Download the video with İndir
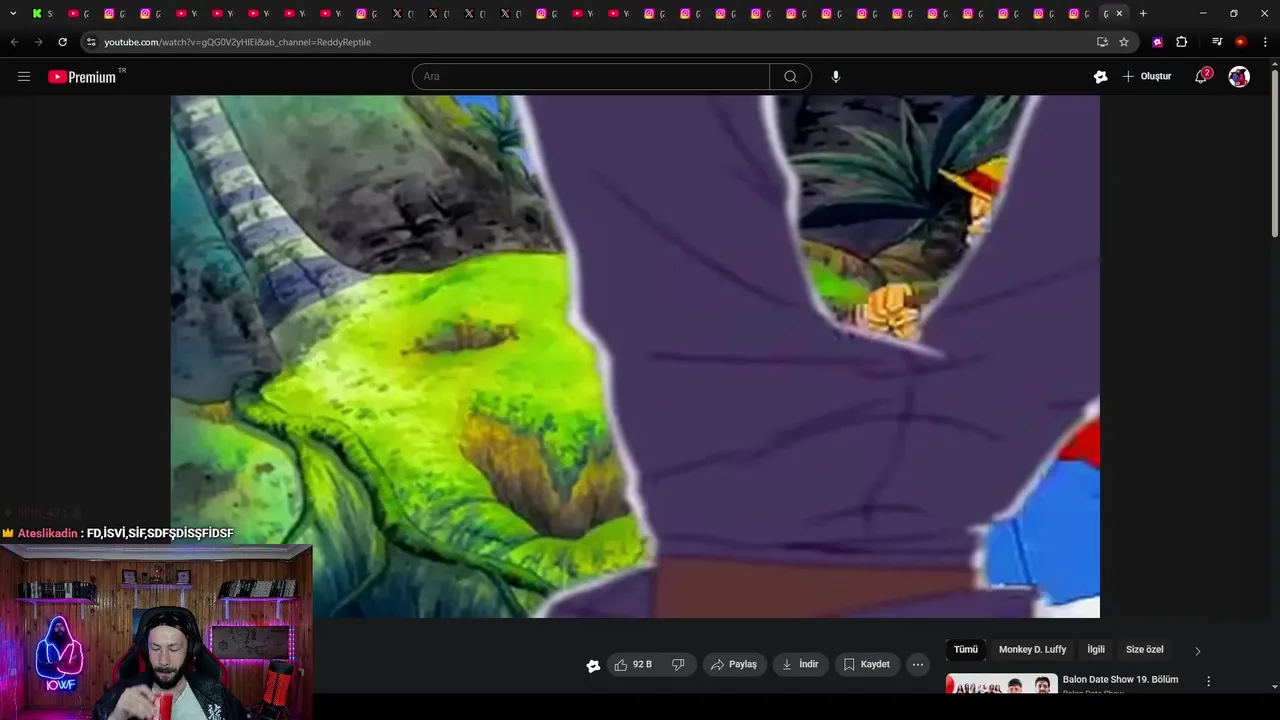Viewport: 1280px width, 720px height. (800, 664)
